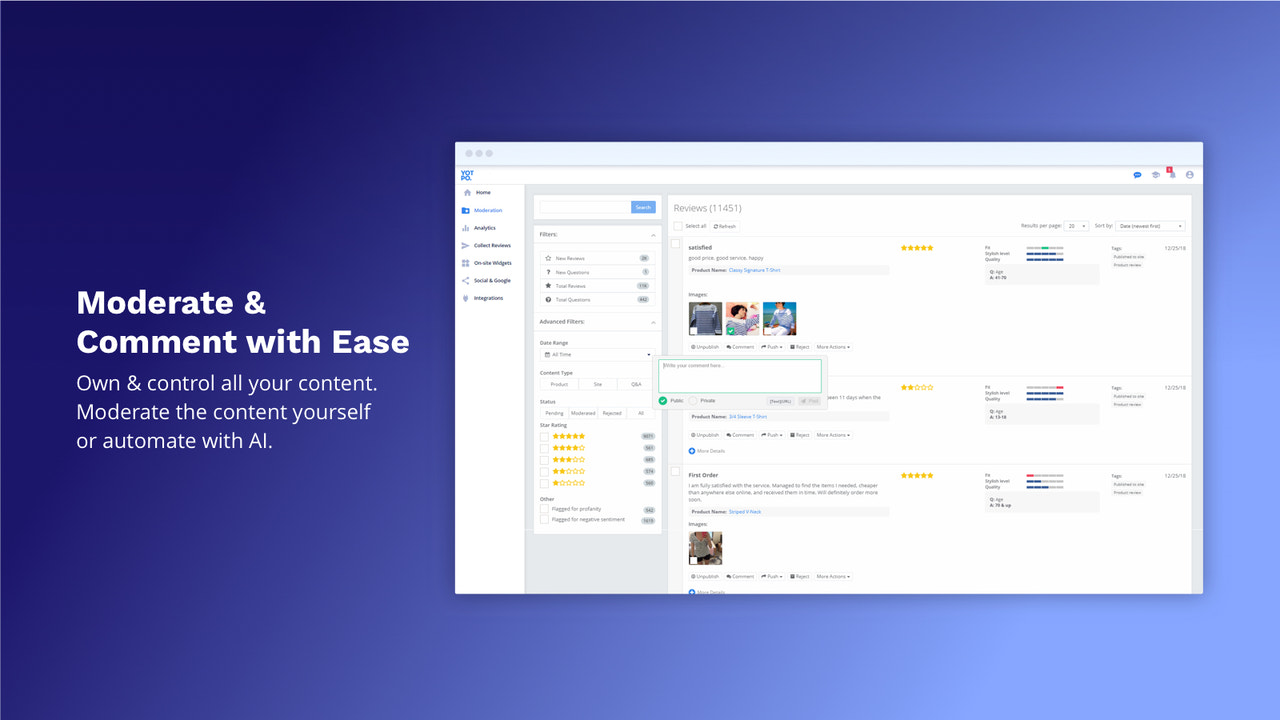The image size is (1280, 720).
Task: Click the [Text](URL) button
Action: (x=780, y=401)
